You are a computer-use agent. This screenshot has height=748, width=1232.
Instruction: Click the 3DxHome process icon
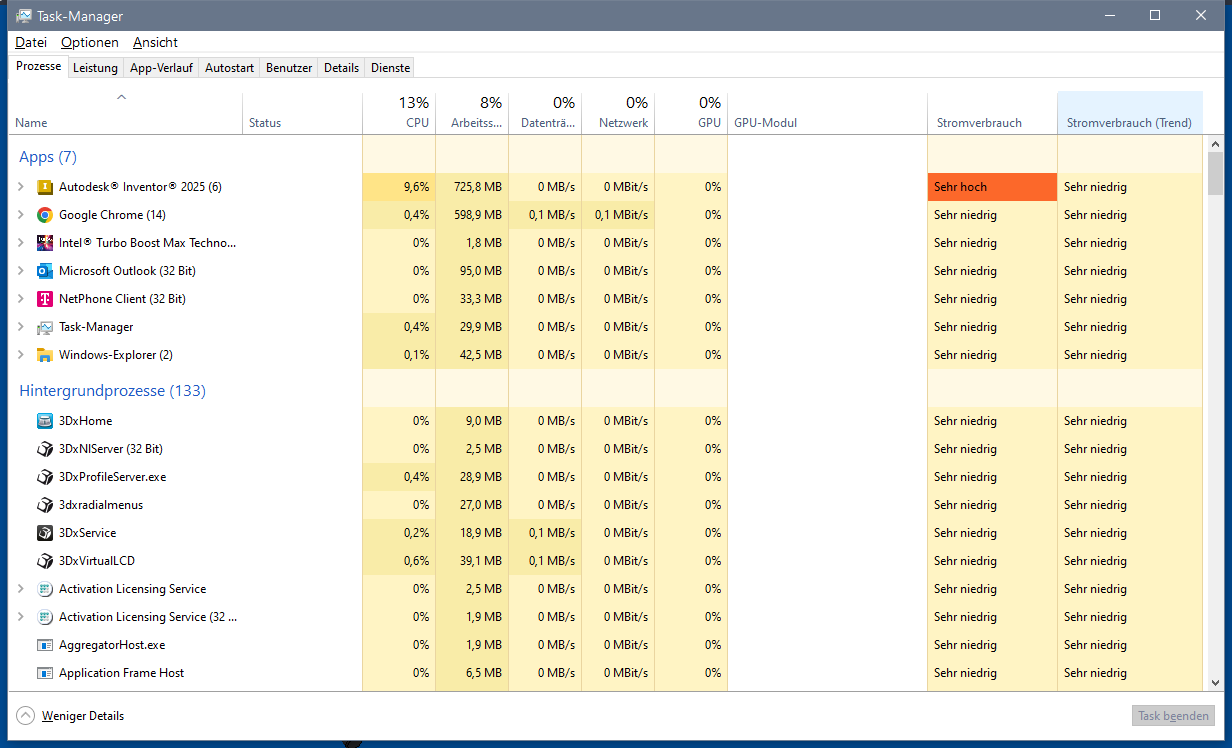pos(44,421)
